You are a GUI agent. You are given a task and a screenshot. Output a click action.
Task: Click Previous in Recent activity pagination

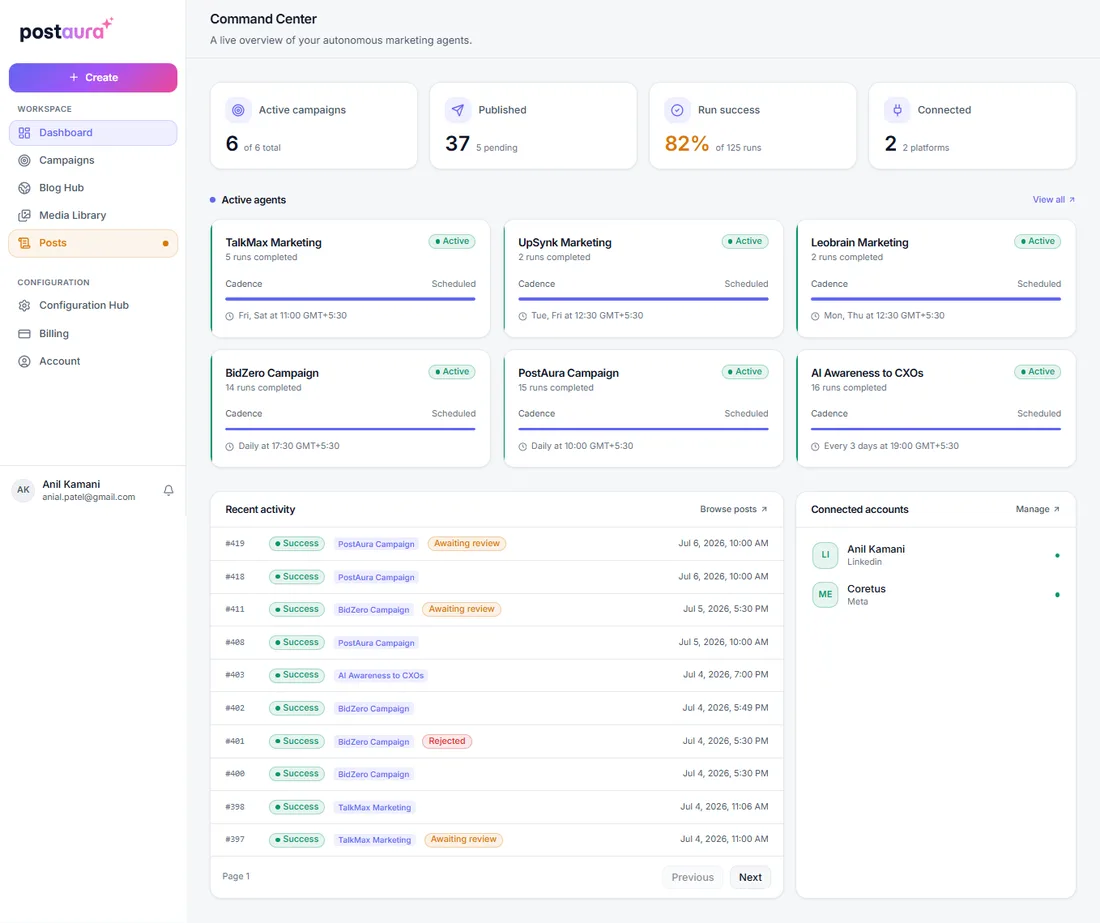692,877
